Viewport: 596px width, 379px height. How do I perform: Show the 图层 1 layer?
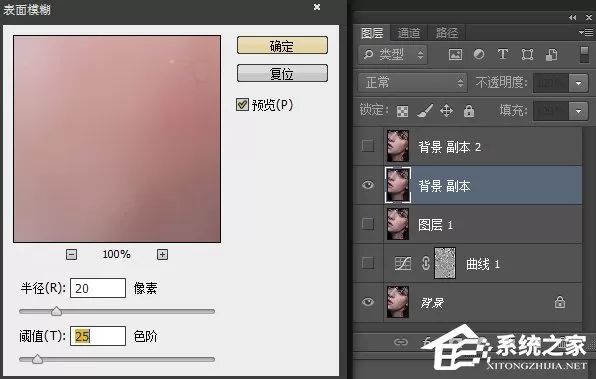tap(368, 224)
